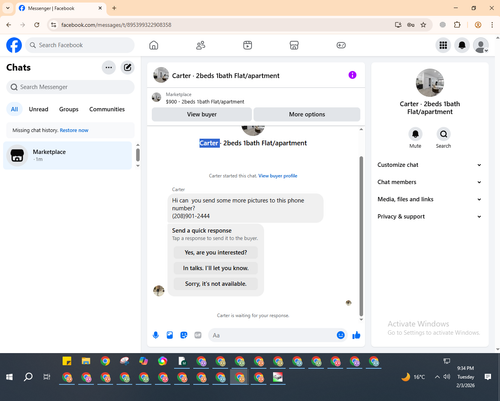Image resolution: width=500 pixels, height=401 pixels.
Task: Send a thumbs-up like
Action: coord(356,335)
